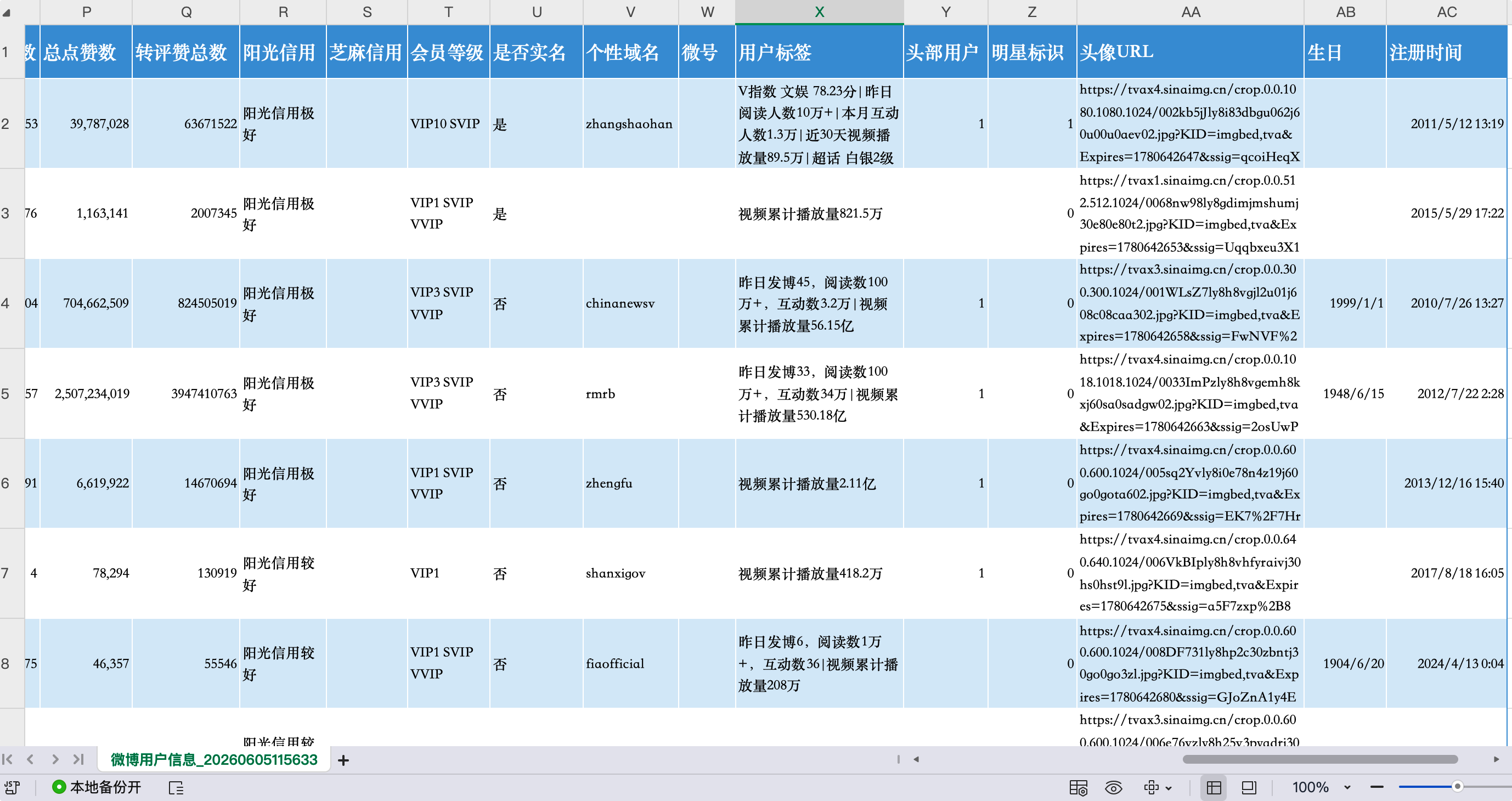Image resolution: width=1512 pixels, height=801 pixels.
Task: Select cell containing chinanewsv
Action: 630,303
